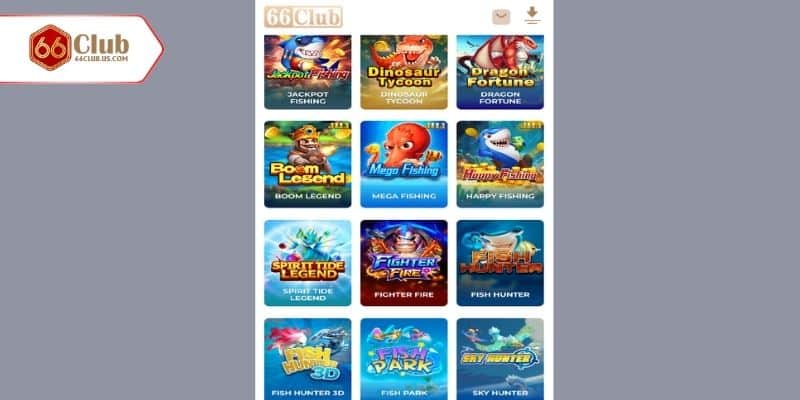
Task: Start the Boom Legend game
Action: click(308, 164)
